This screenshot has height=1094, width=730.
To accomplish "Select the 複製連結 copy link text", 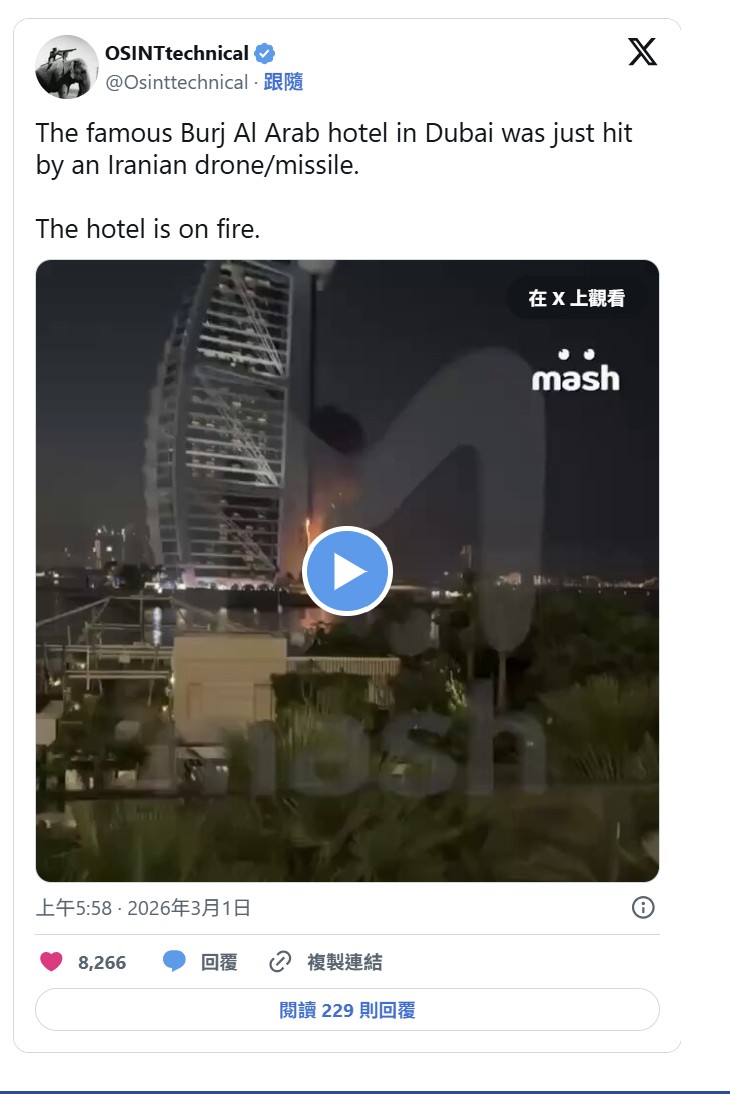I will [x=345, y=962].
